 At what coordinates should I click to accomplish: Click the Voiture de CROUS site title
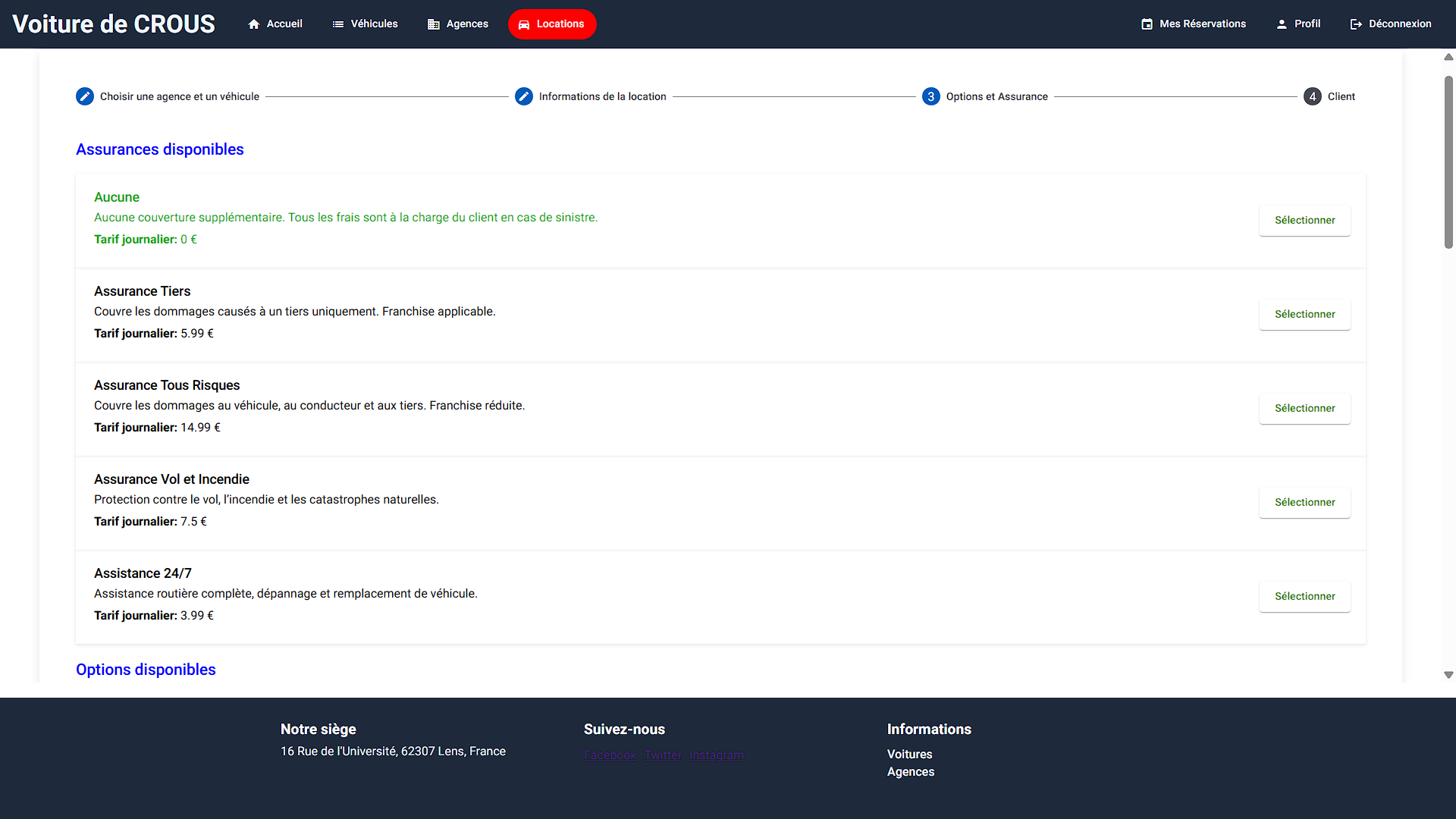114,24
